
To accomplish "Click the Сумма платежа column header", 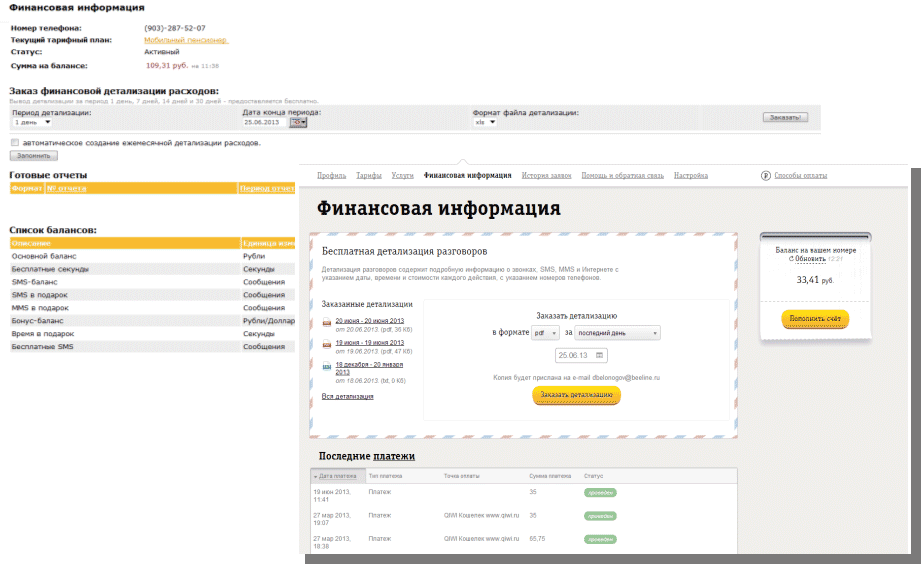I will (x=550, y=476).
